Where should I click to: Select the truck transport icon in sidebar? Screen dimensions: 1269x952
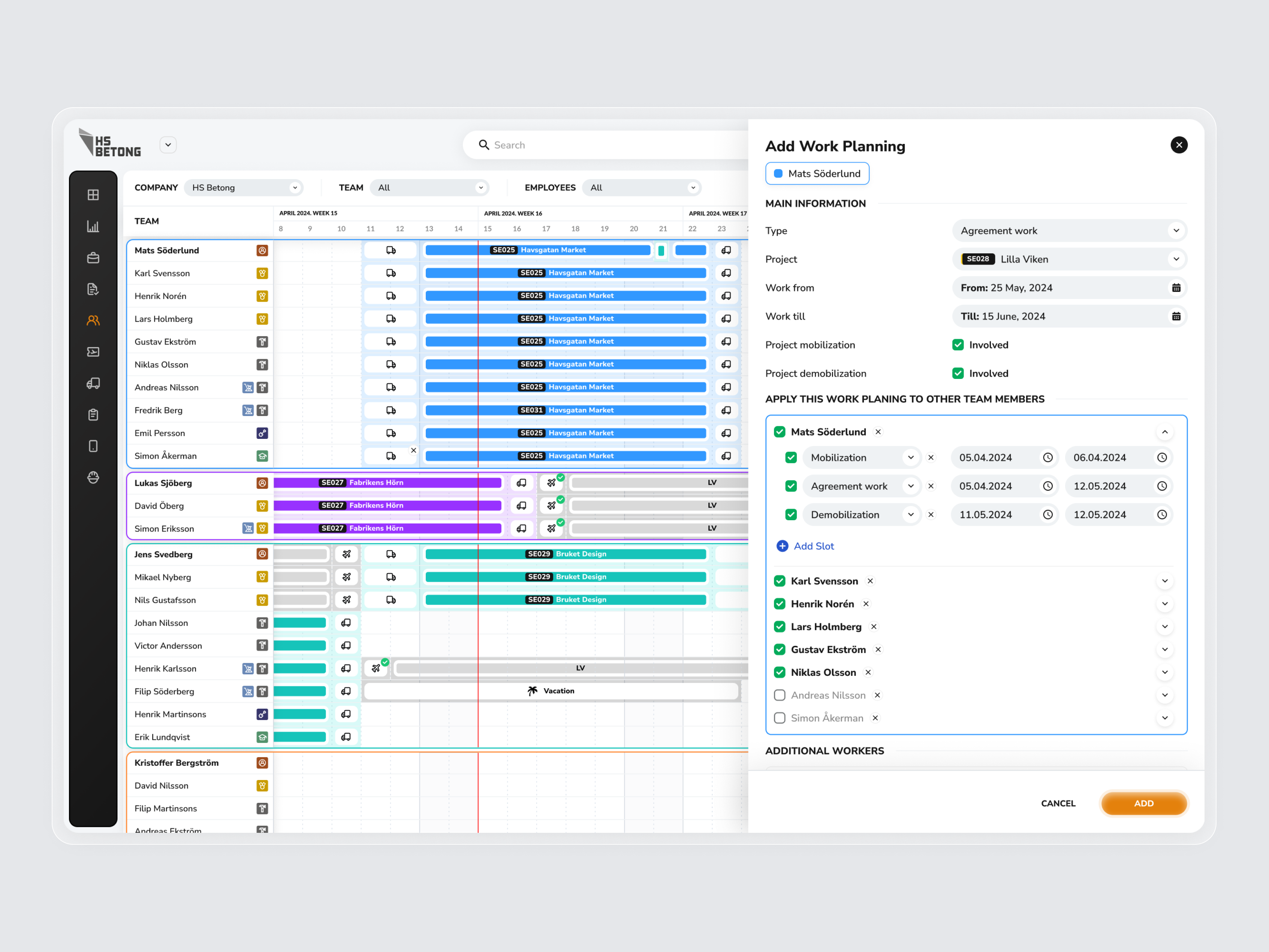pos(94,383)
